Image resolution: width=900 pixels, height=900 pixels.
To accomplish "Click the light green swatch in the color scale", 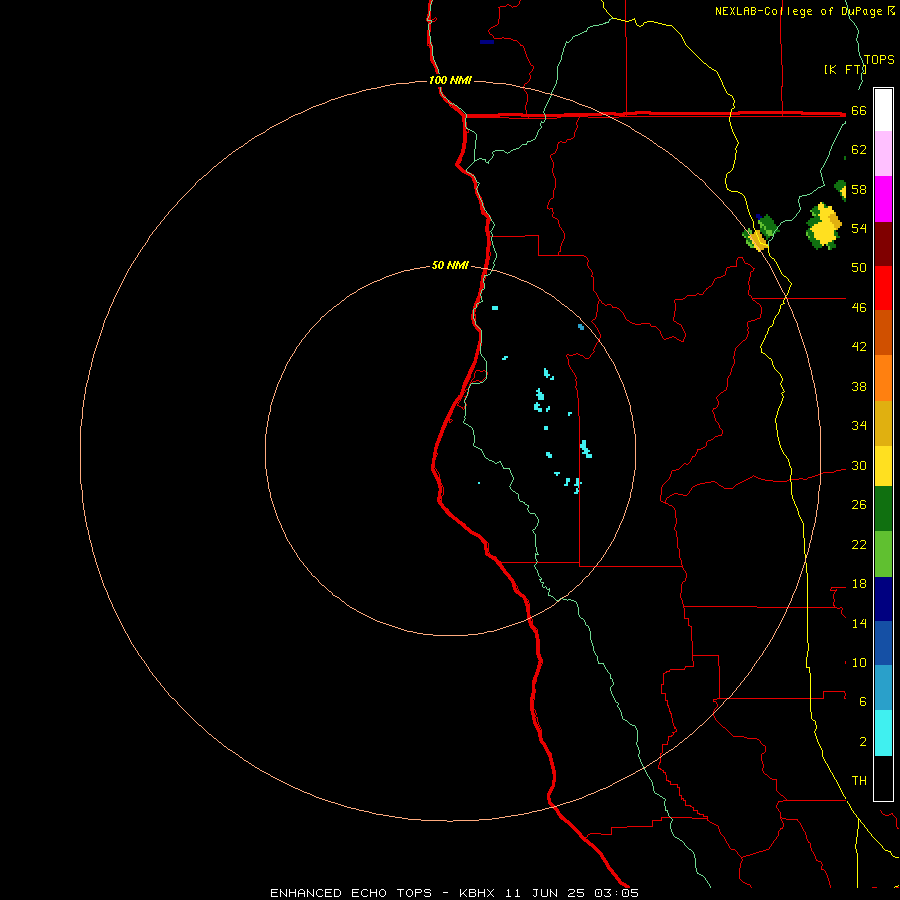I will (883, 554).
